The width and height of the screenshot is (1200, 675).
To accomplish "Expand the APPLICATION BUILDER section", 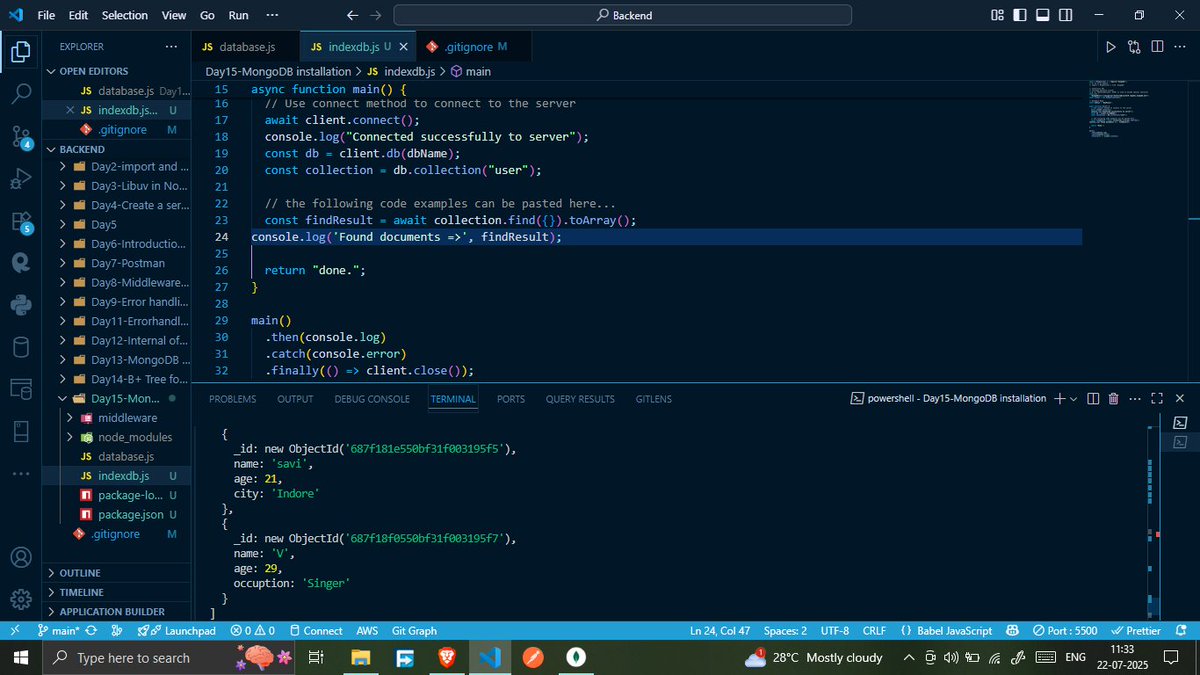I will pos(112,611).
